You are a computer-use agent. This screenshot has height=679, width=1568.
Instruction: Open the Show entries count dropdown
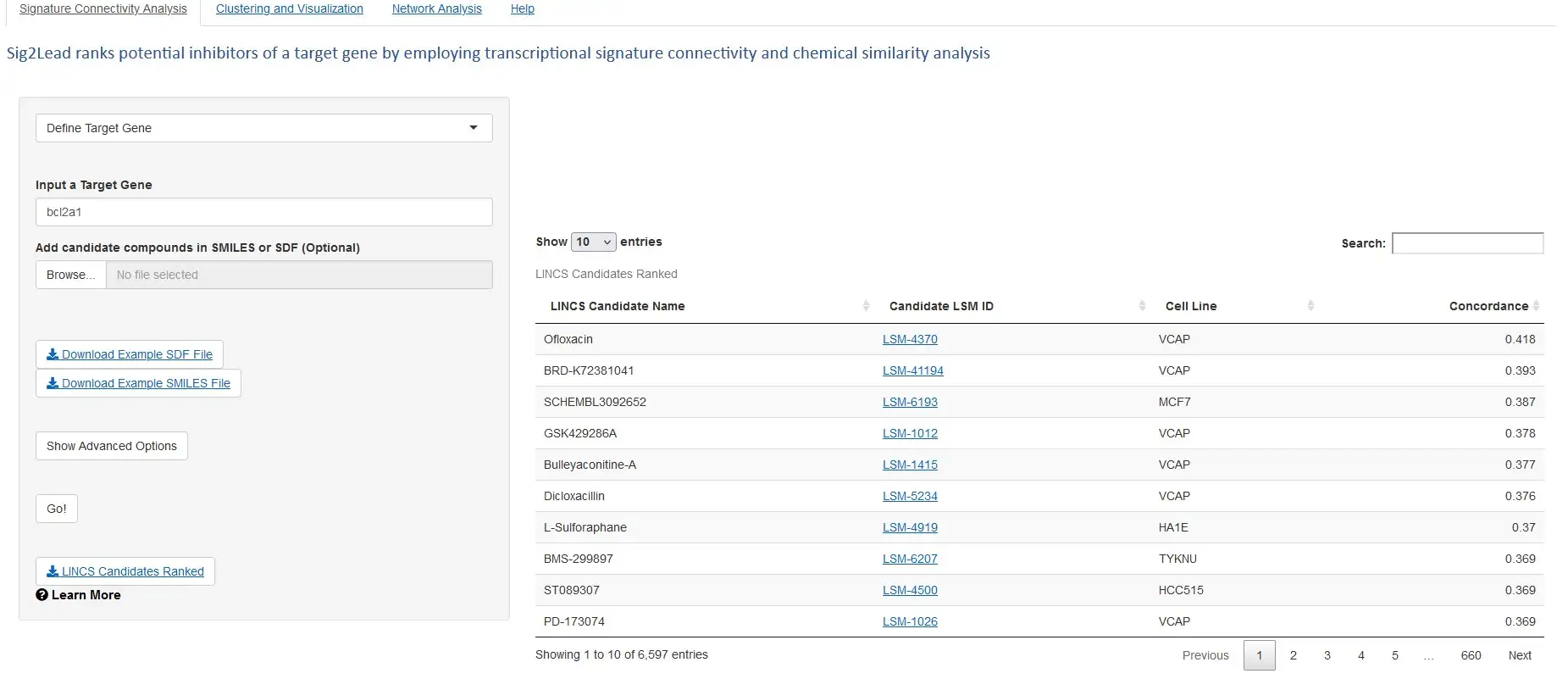point(593,242)
